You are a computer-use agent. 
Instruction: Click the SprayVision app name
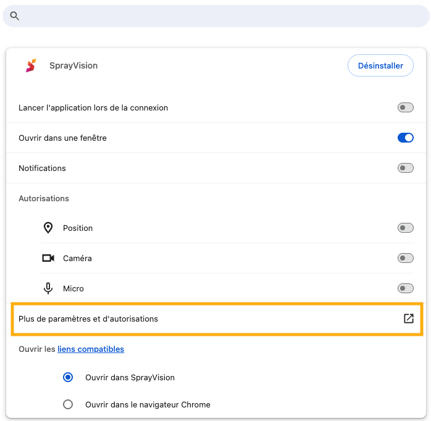point(74,66)
